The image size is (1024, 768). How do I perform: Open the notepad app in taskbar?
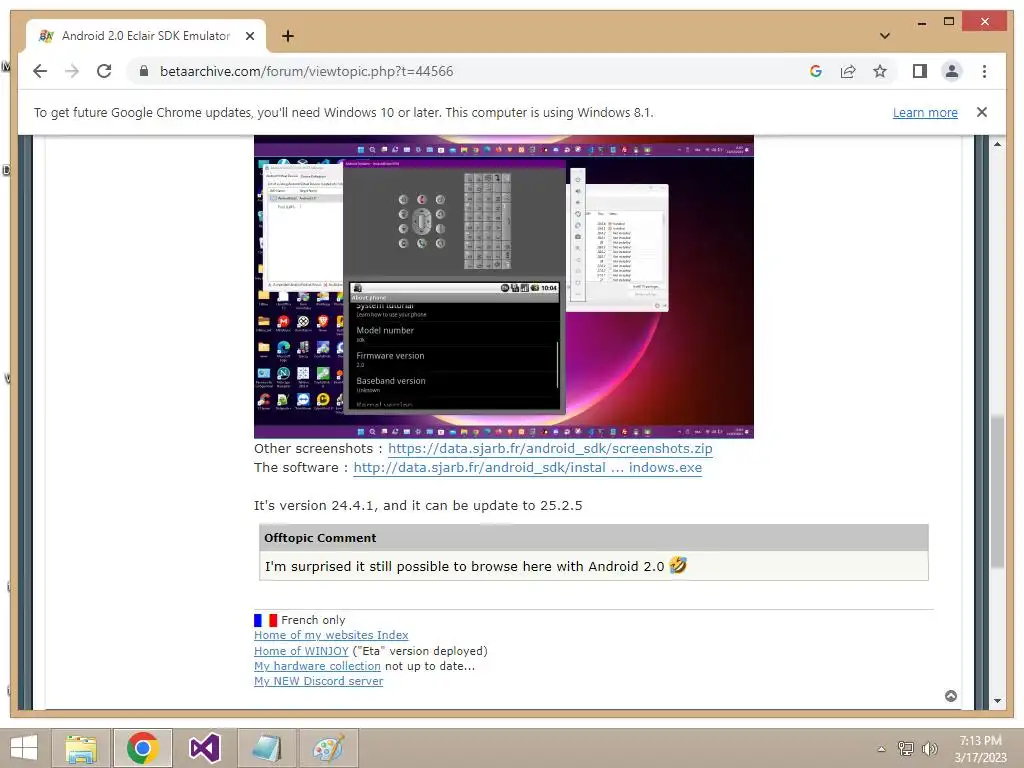pos(266,748)
